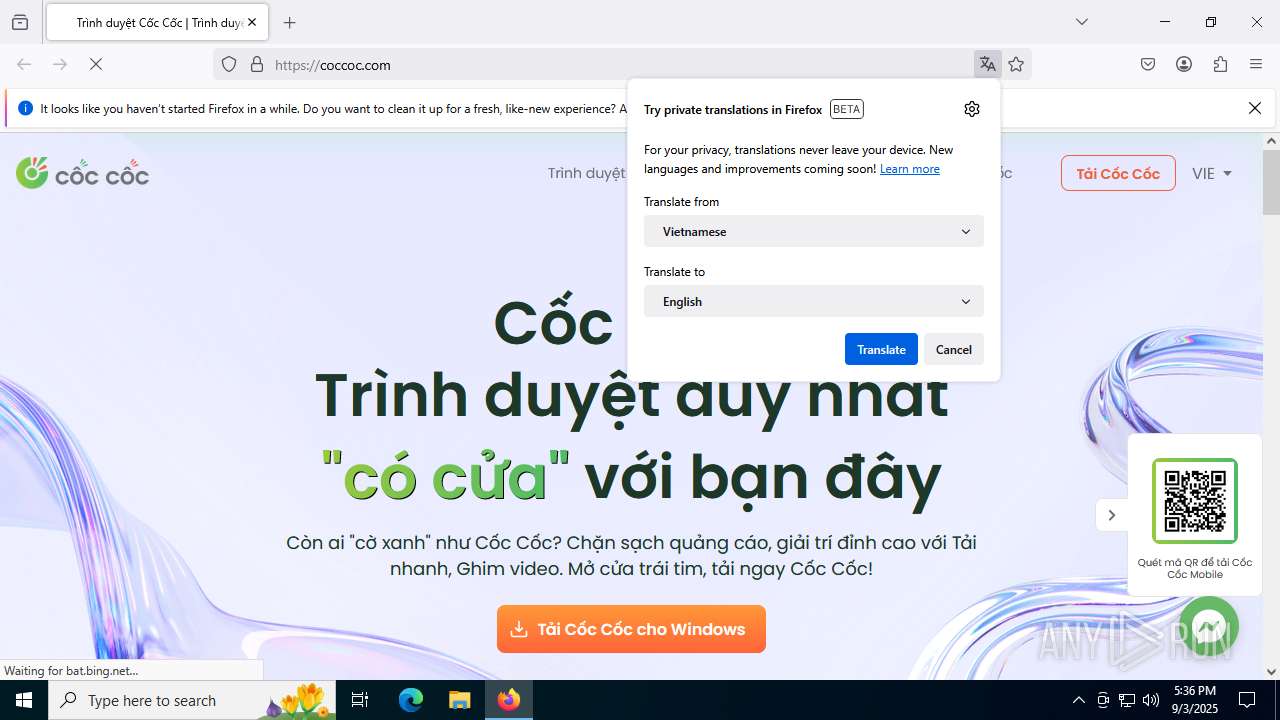Open the network tray icon
The height and width of the screenshot is (720, 1280).
1127,700
